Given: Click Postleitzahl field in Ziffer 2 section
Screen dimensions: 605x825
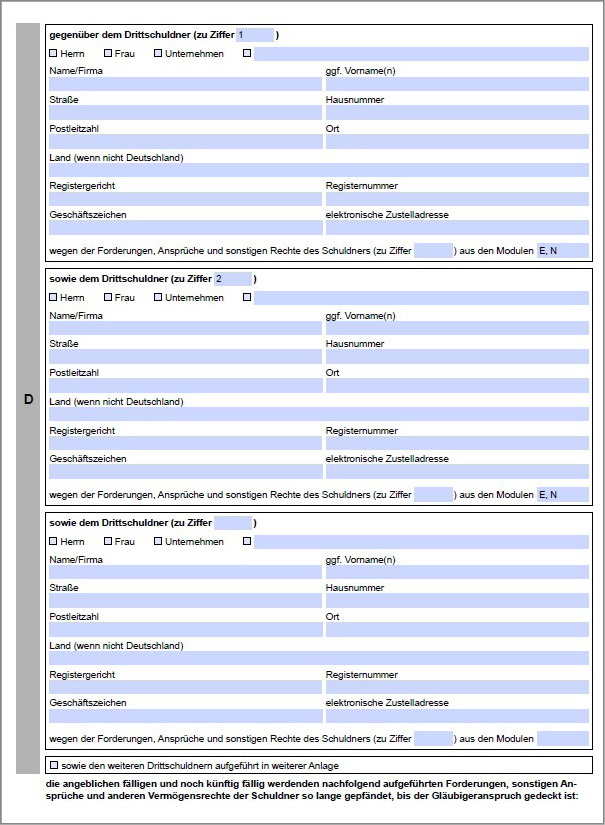Looking at the screenshot, I should (x=185, y=386).
